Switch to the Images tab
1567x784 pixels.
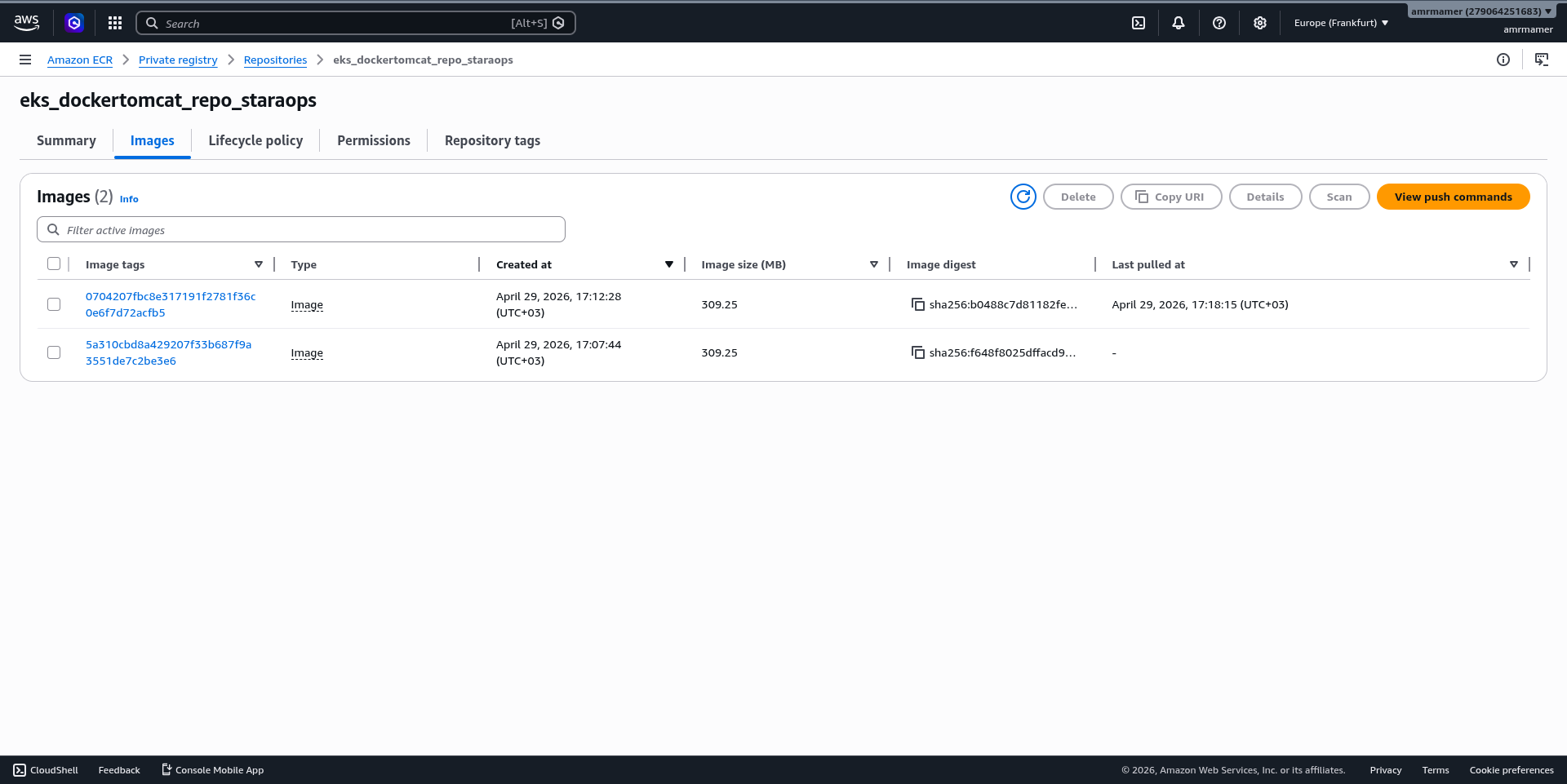click(x=153, y=140)
